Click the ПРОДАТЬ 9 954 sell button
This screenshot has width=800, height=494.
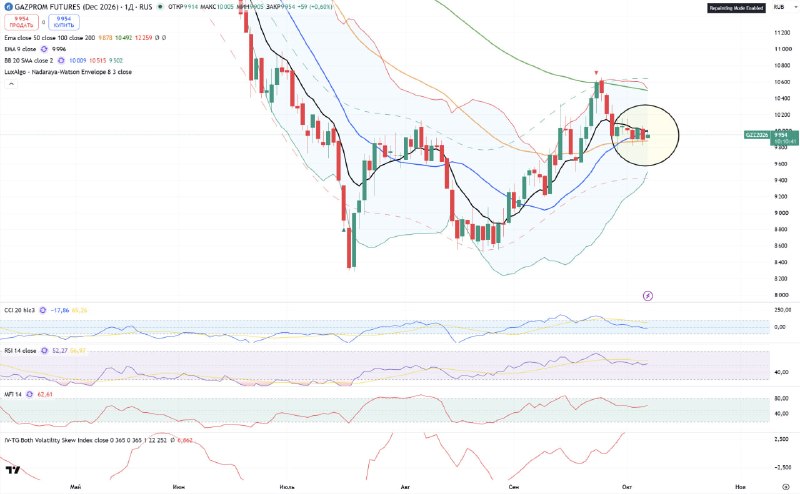[x=21, y=22]
